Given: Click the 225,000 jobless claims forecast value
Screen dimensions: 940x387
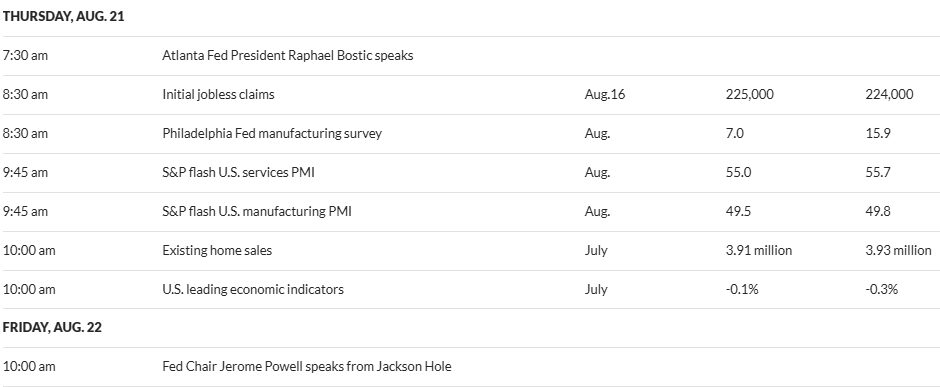Looking at the screenshot, I should tap(749, 94).
